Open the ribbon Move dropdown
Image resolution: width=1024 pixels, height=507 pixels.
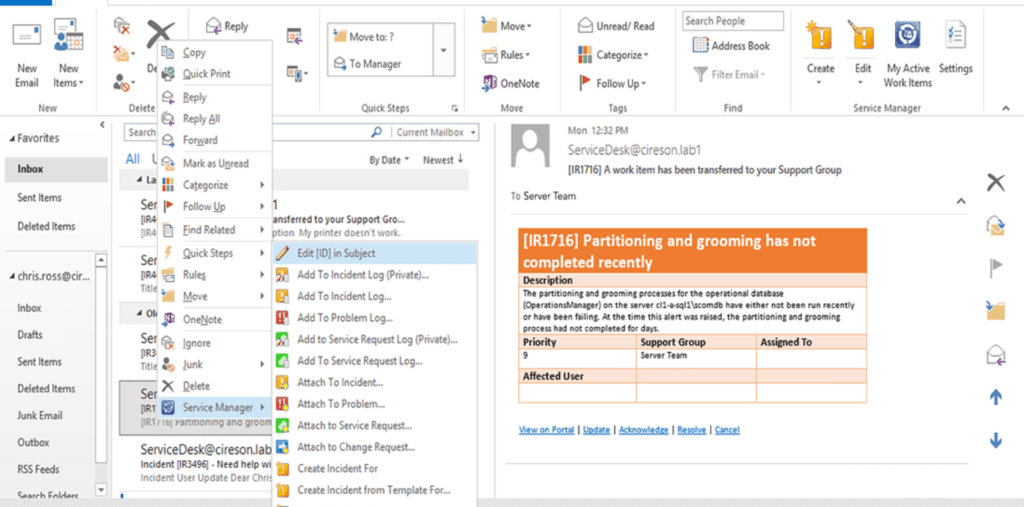click(507, 26)
